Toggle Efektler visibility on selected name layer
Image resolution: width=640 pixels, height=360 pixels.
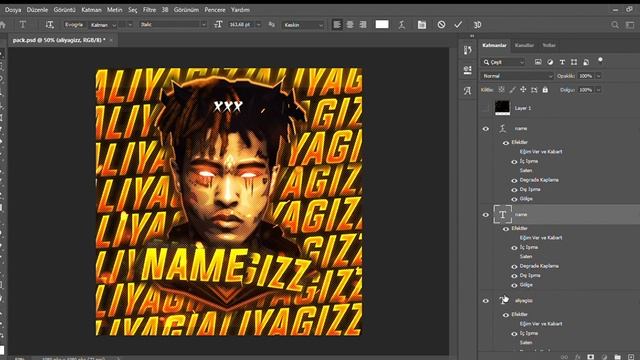click(506, 229)
